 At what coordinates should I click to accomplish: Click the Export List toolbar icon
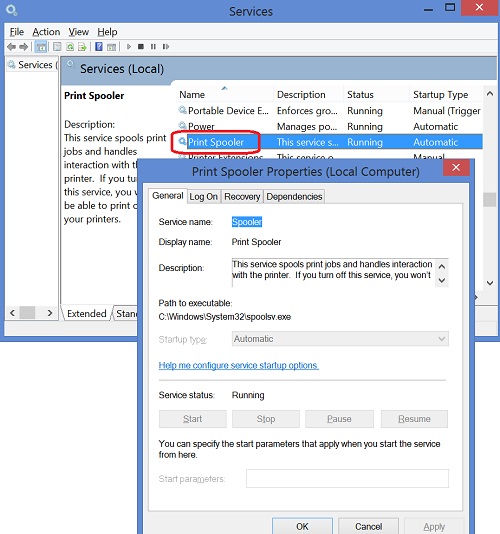[82, 47]
